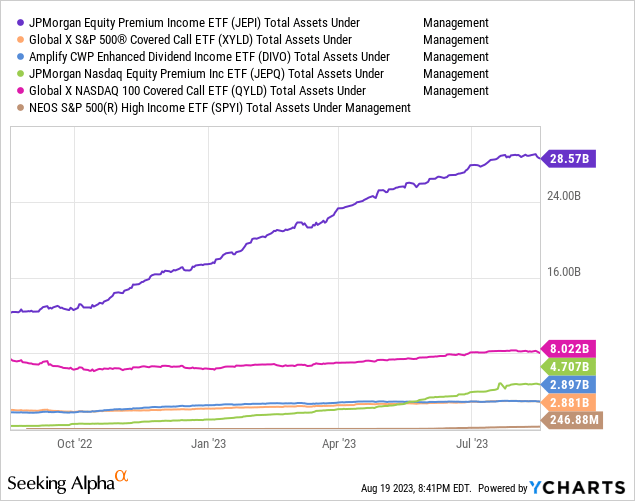This screenshot has height=501, width=635.
Task: Click the orange XYLD legend dot
Action: (x=21, y=39)
